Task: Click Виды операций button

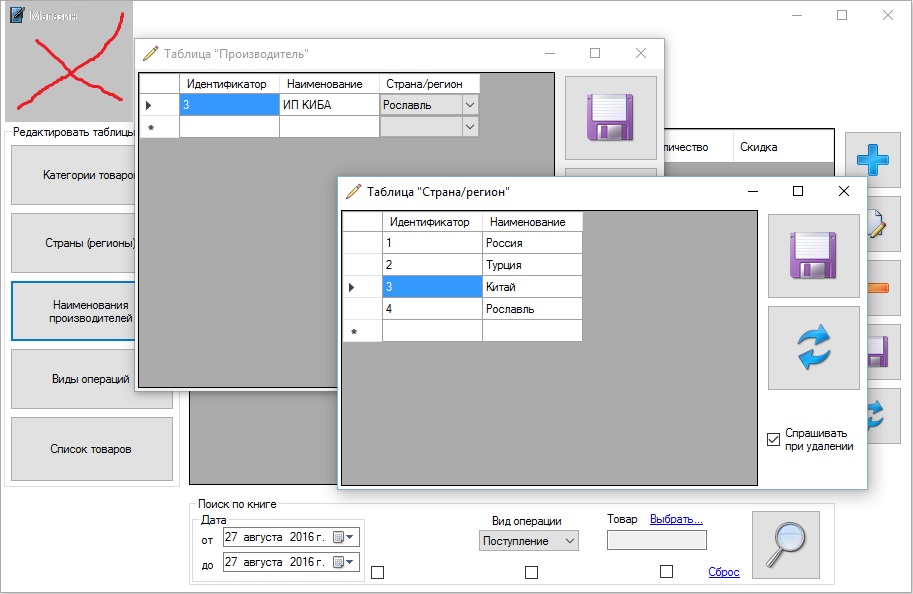Action: tap(91, 379)
